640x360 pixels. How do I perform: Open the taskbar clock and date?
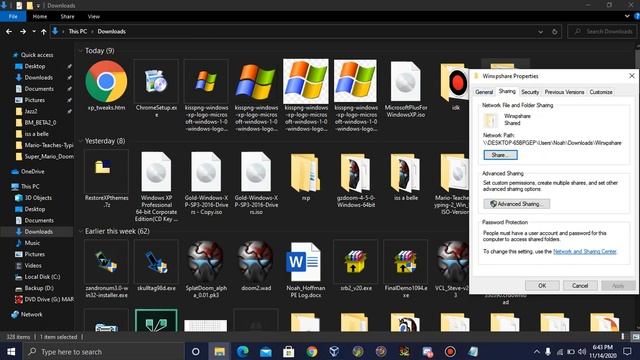[602, 351]
